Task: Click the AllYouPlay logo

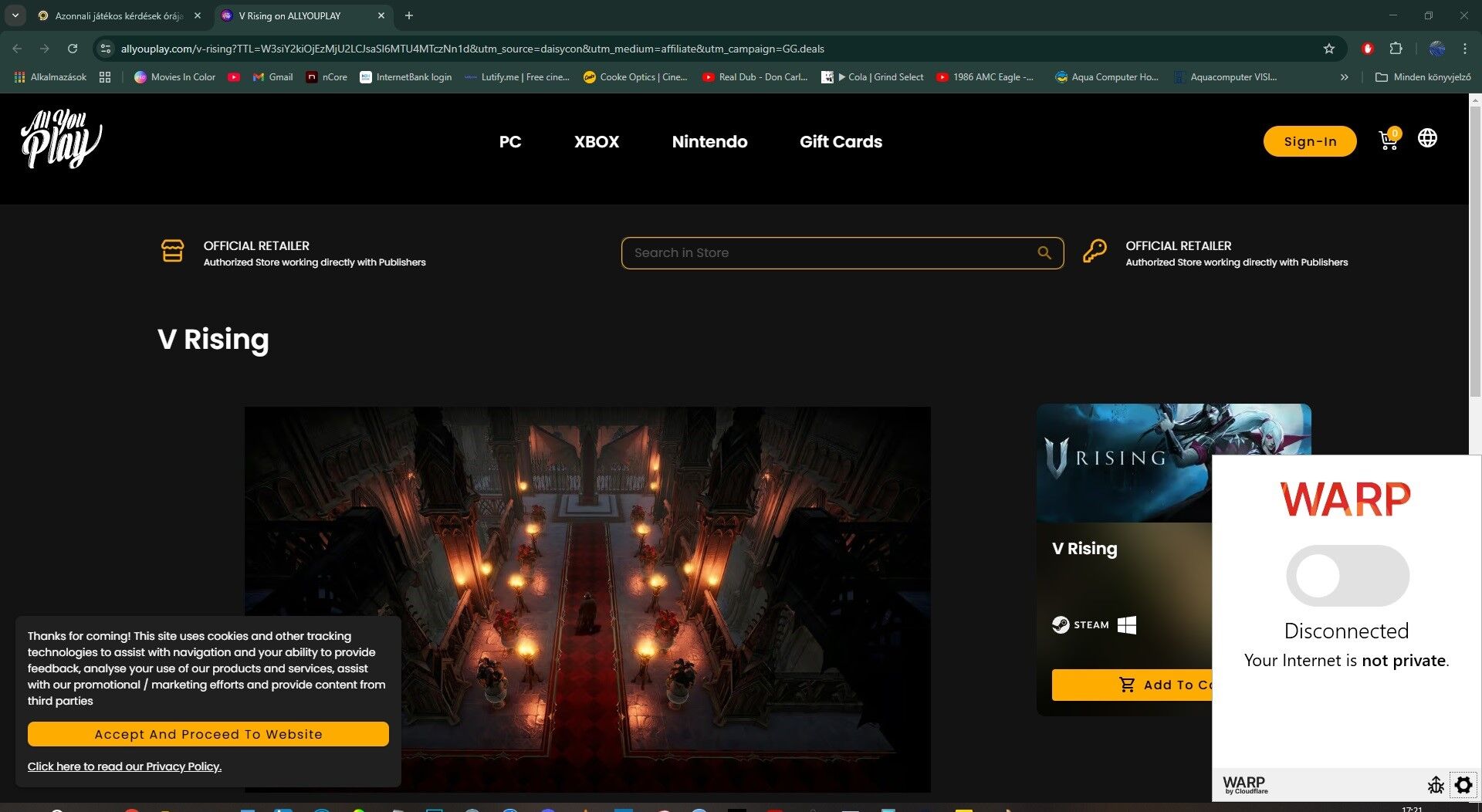Action: [61, 140]
